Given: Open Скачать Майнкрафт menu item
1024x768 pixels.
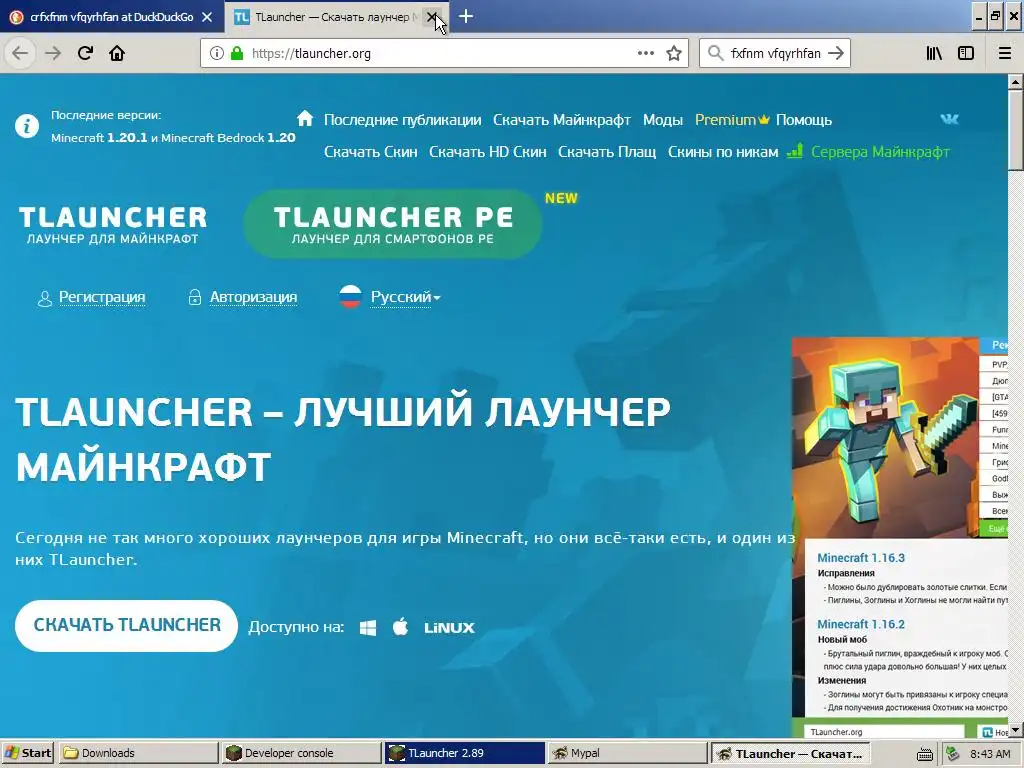Looking at the screenshot, I should 562,120.
